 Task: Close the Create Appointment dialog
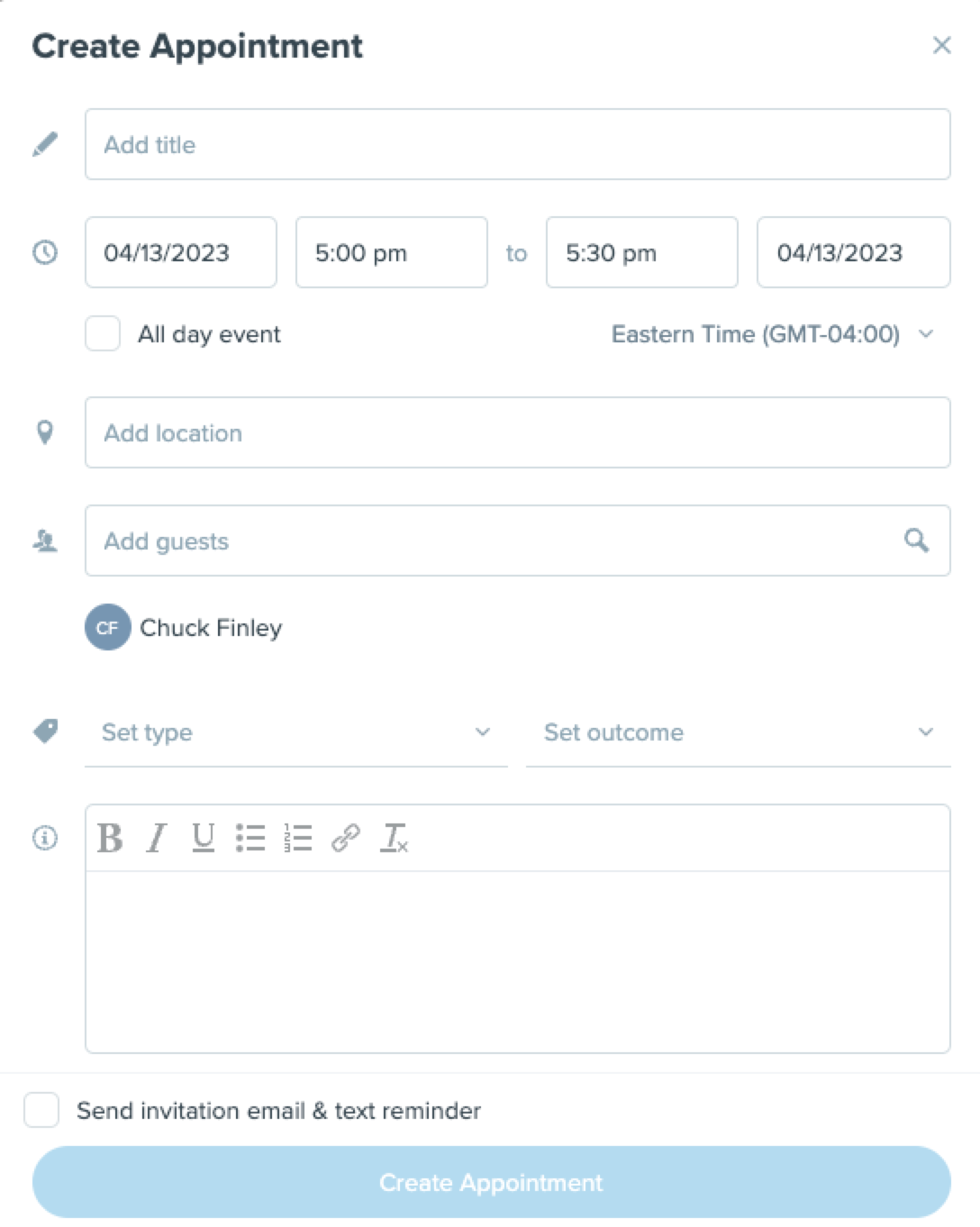[x=942, y=45]
